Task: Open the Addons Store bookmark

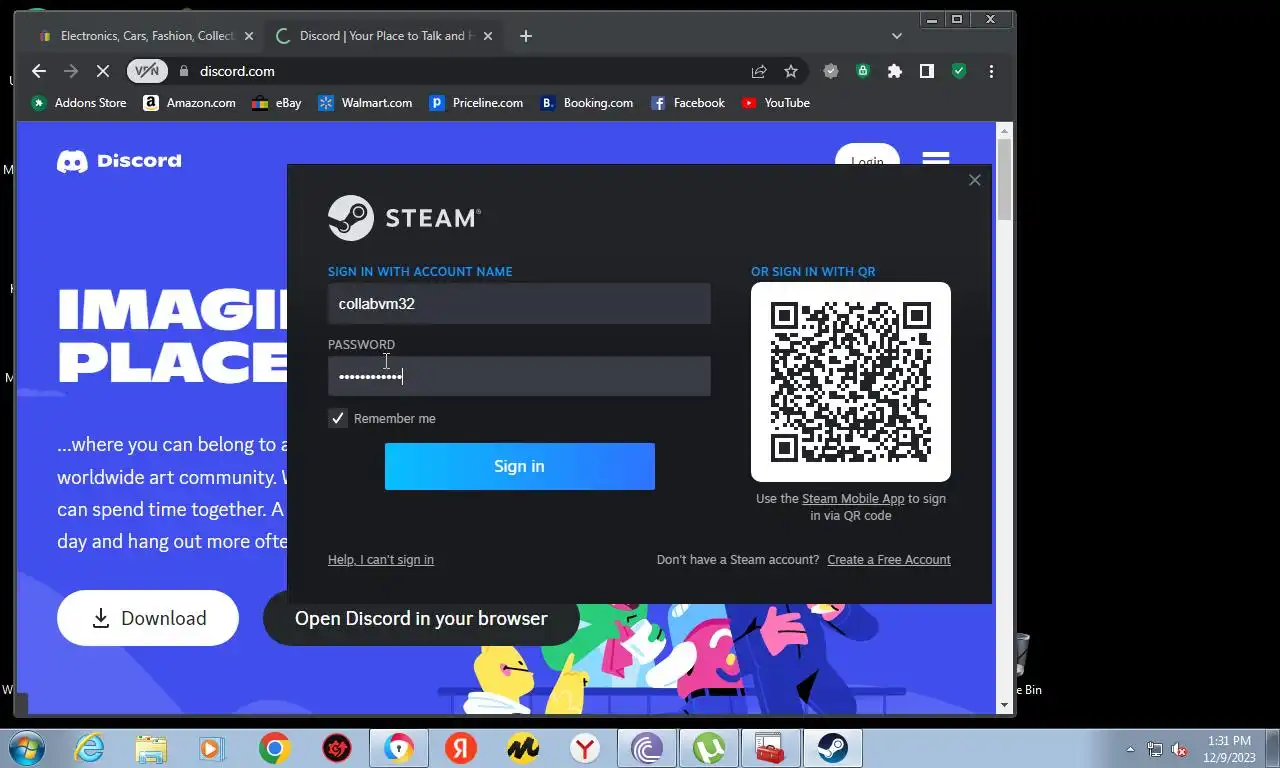Action: (x=79, y=103)
